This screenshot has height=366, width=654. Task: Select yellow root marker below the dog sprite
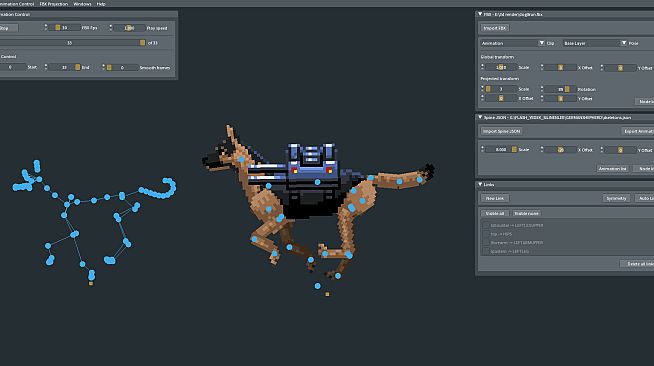pyautogui.click(x=327, y=294)
